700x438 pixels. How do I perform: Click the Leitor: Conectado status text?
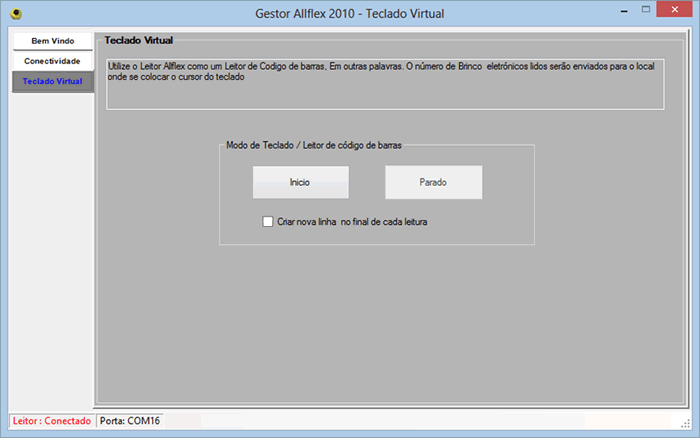52,421
